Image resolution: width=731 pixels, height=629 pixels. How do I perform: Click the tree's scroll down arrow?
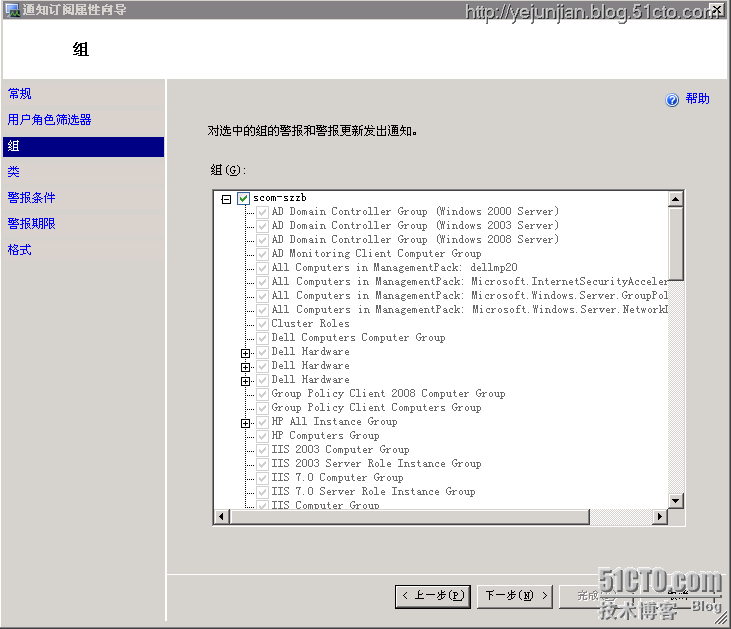coord(676,501)
